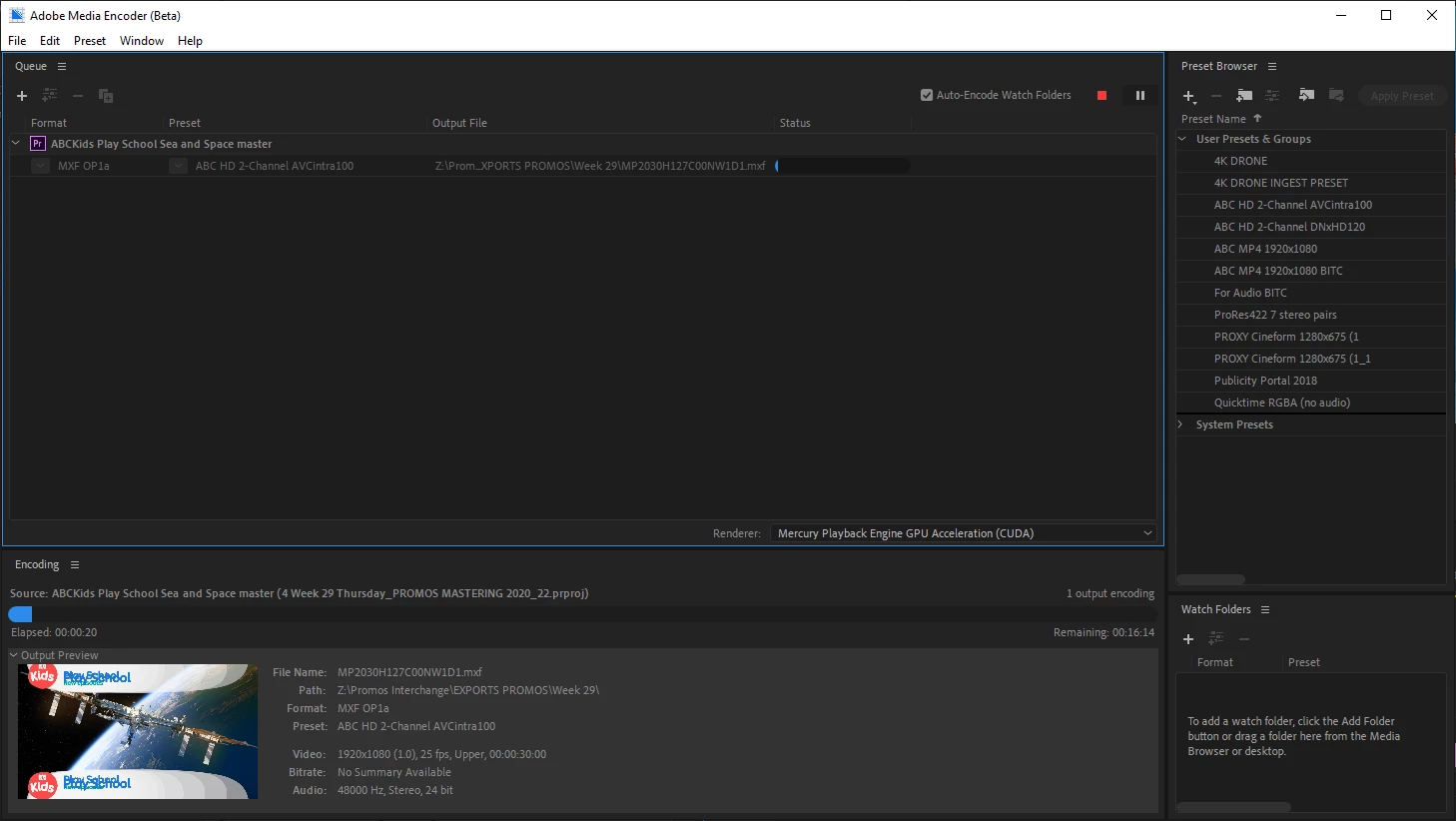The width and height of the screenshot is (1456, 821).
Task: Pause the queue encoding
Action: [1140, 96]
